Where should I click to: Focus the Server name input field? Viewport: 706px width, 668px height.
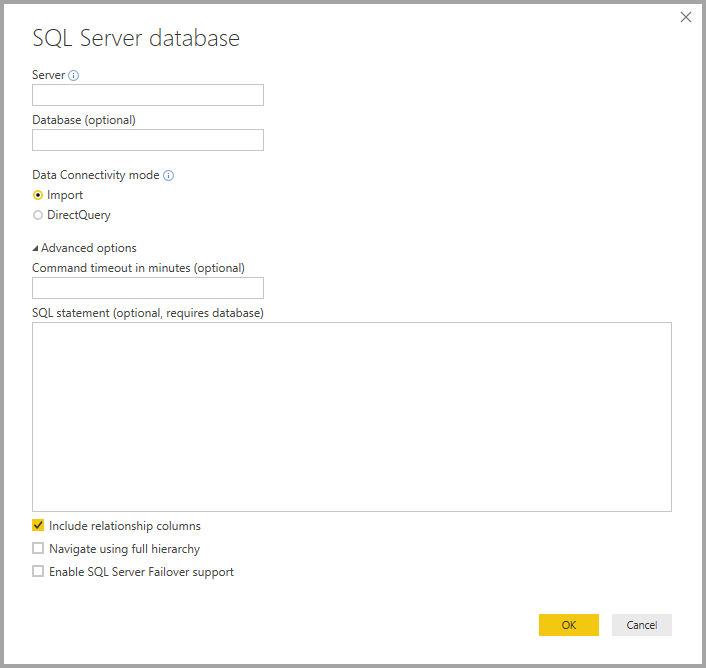coord(148,95)
